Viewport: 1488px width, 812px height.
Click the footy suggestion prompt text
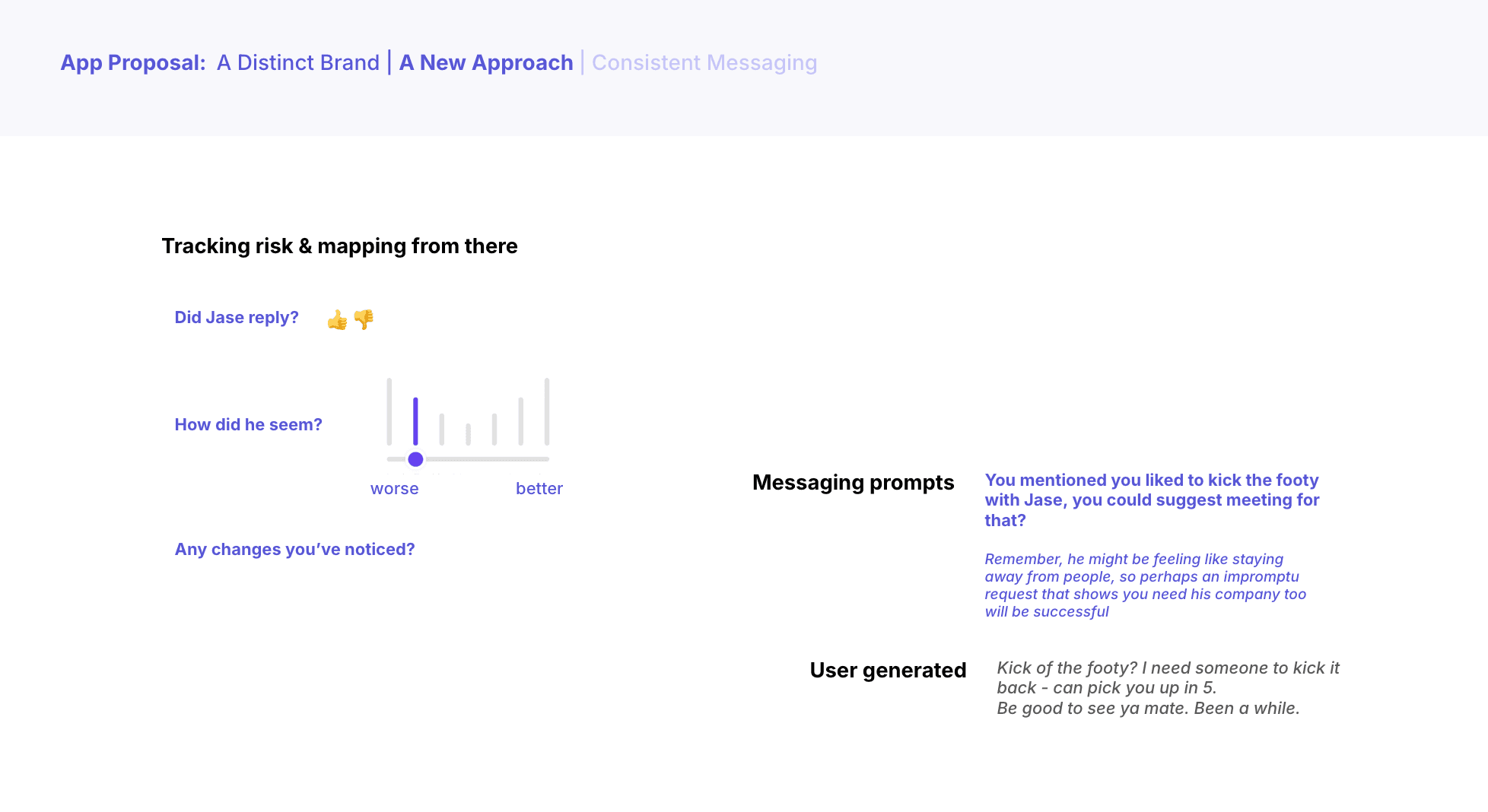(1152, 500)
